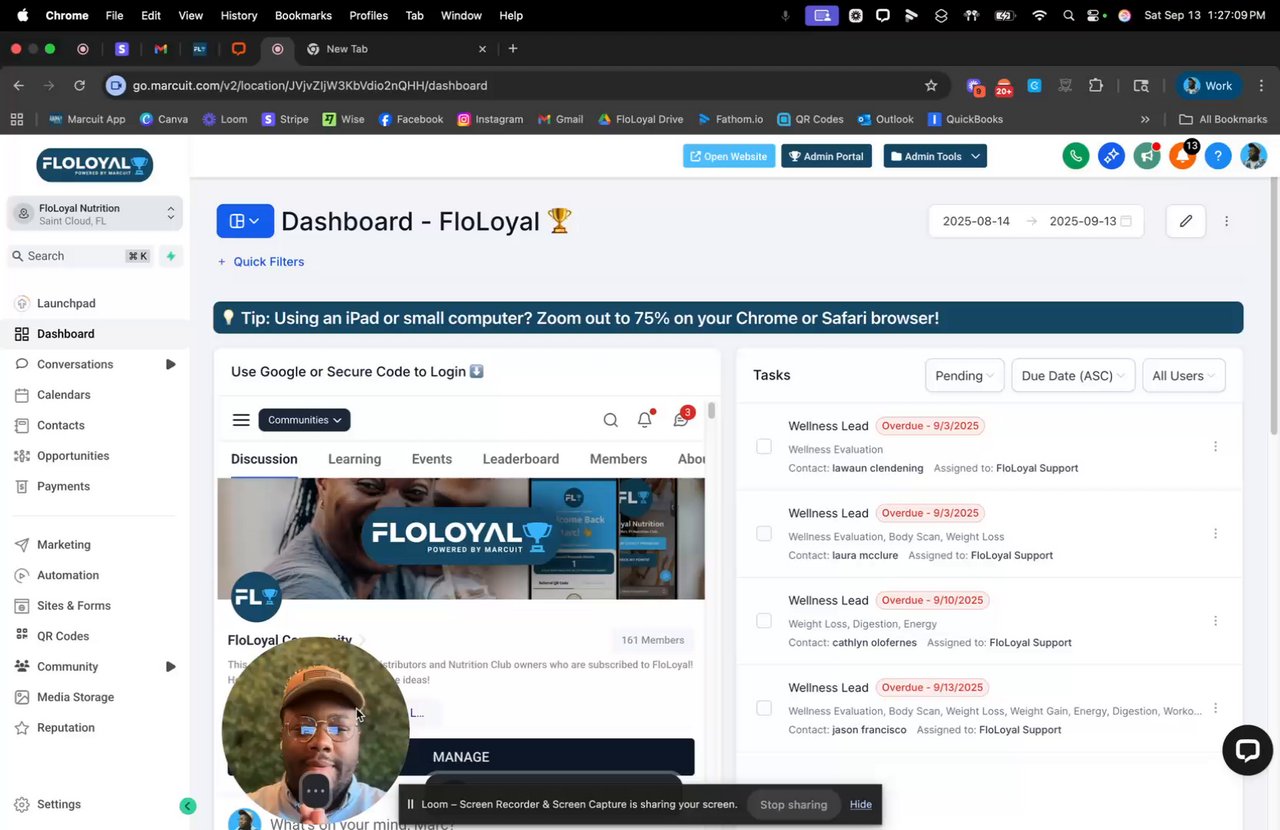
Task: Open three-dot menu for cathlyn olofernes task
Action: click(x=1215, y=621)
